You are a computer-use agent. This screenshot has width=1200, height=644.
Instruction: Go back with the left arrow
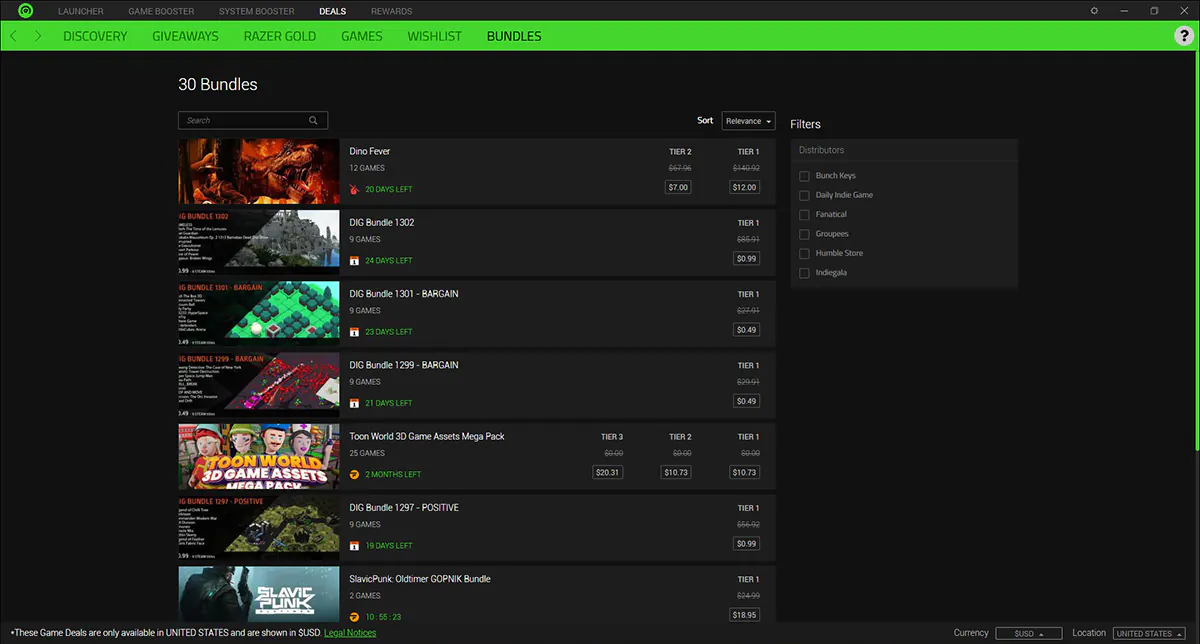[x=13, y=36]
